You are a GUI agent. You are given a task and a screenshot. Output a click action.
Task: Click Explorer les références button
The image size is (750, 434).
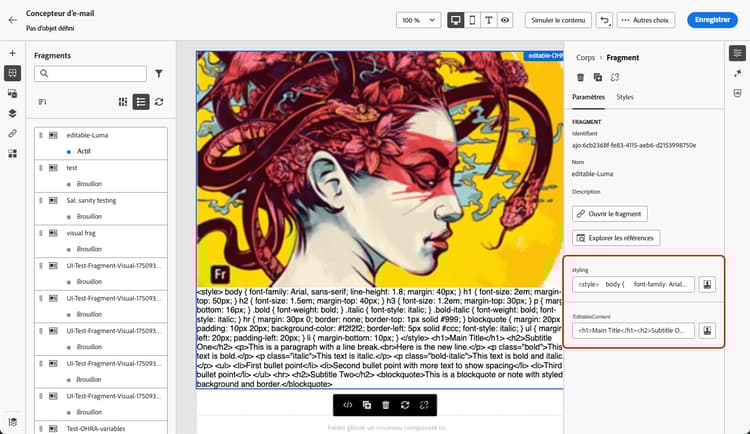(616, 238)
